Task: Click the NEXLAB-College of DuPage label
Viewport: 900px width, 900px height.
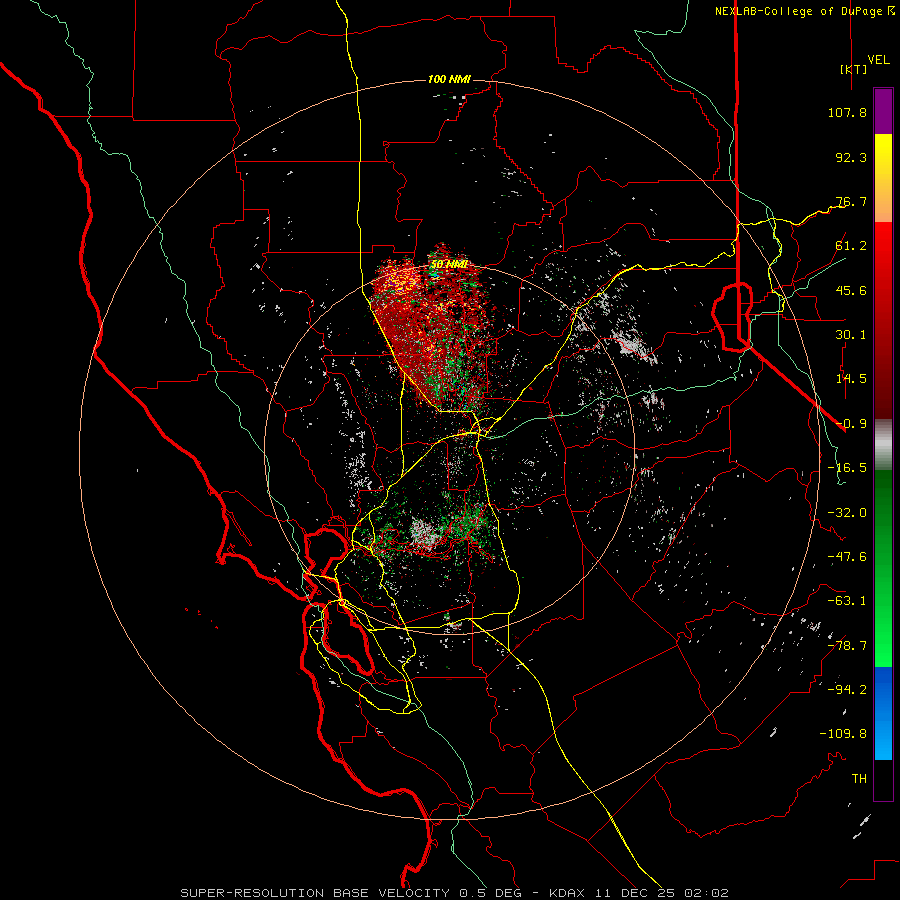Action: (x=798, y=11)
